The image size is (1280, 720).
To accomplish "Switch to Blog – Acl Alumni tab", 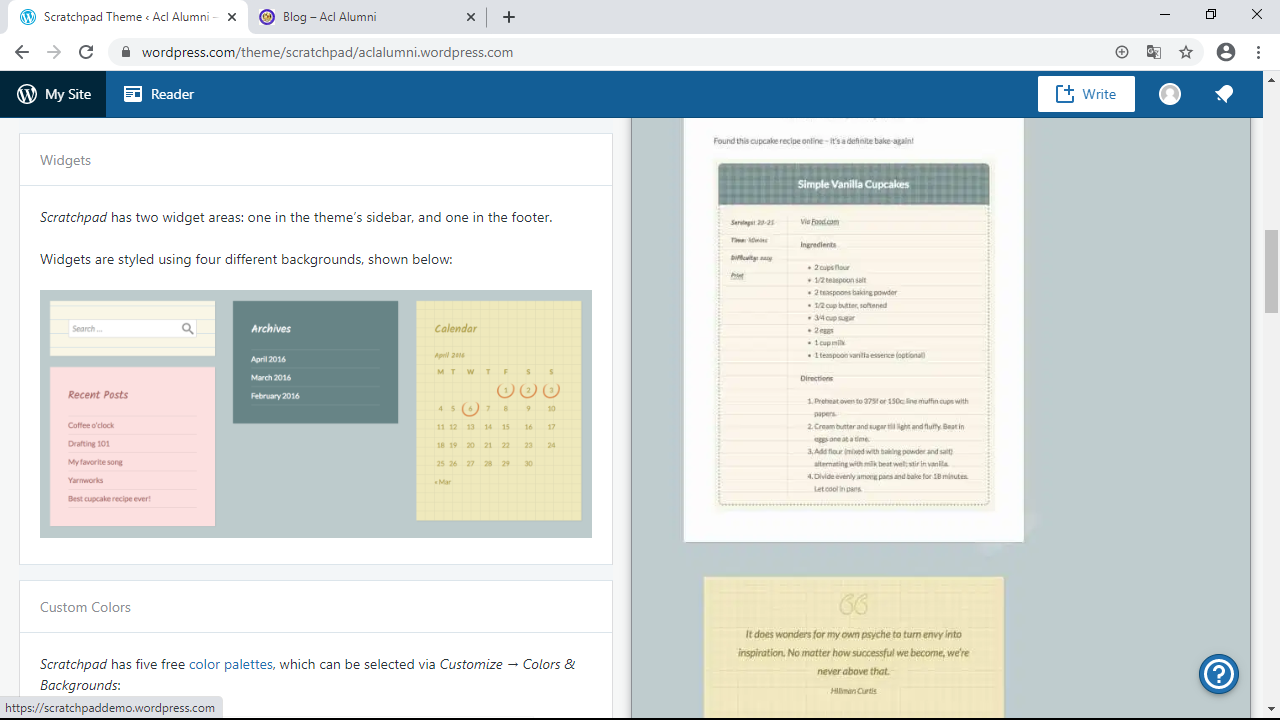I will [360, 17].
